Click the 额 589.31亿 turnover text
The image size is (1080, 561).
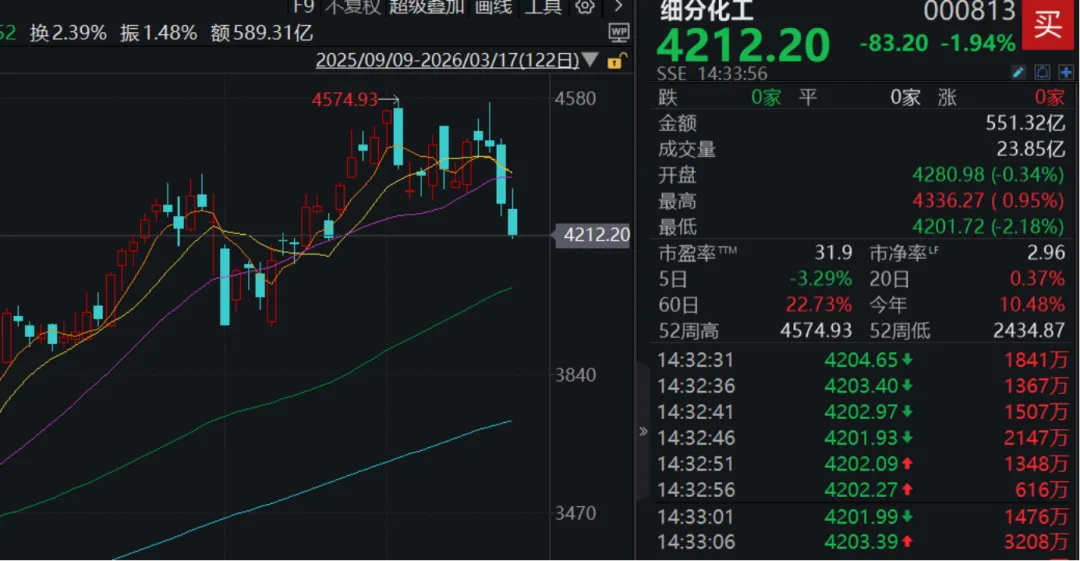(x=262, y=33)
